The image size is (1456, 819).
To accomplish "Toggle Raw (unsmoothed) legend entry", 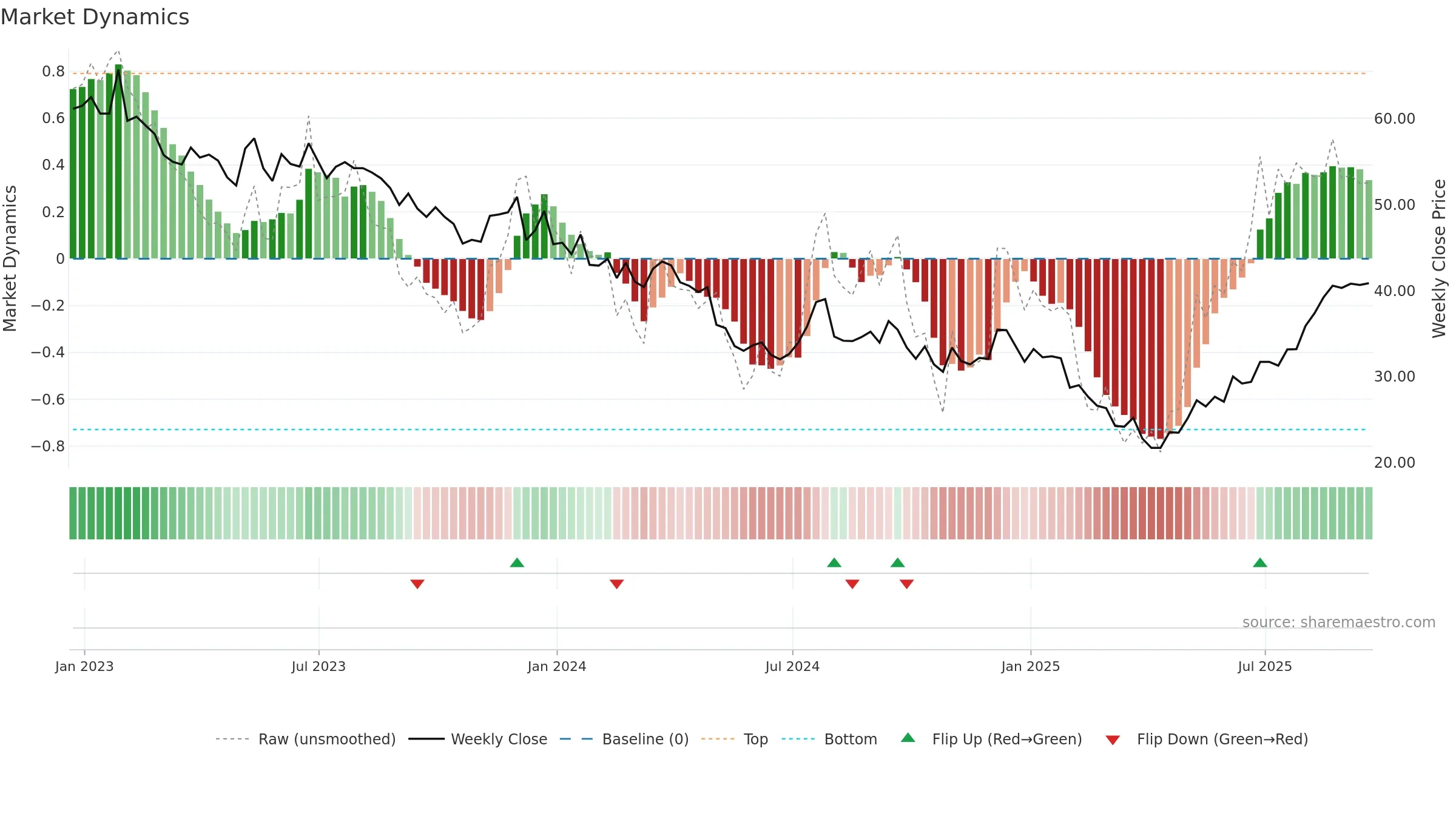I will click(305, 739).
